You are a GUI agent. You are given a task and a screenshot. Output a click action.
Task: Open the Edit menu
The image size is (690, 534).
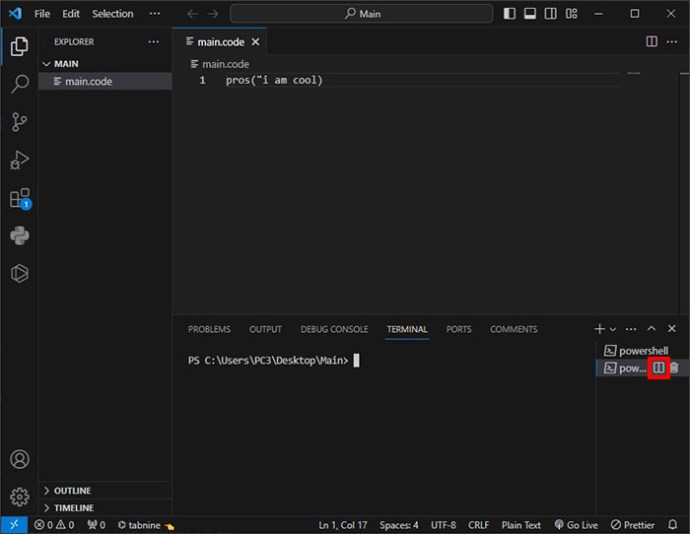[71, 14]
